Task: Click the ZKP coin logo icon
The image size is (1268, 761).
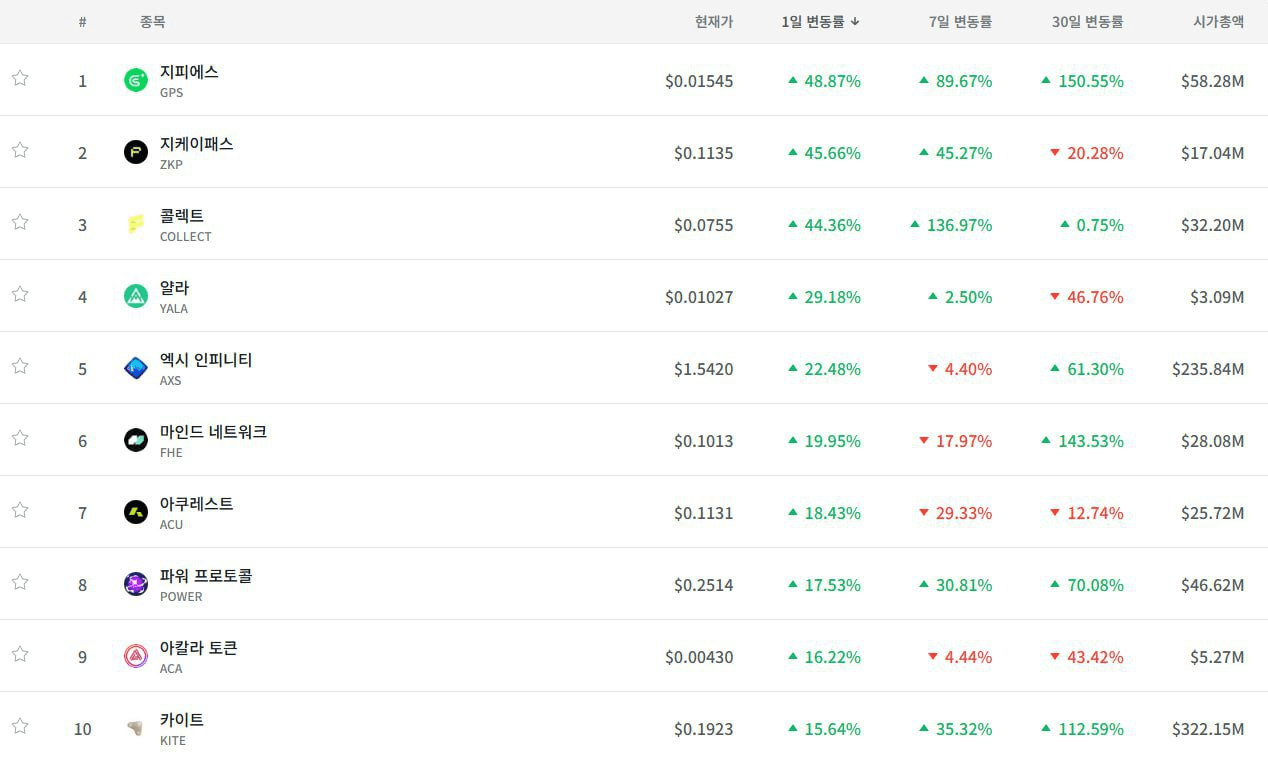Action: [136, 152]
